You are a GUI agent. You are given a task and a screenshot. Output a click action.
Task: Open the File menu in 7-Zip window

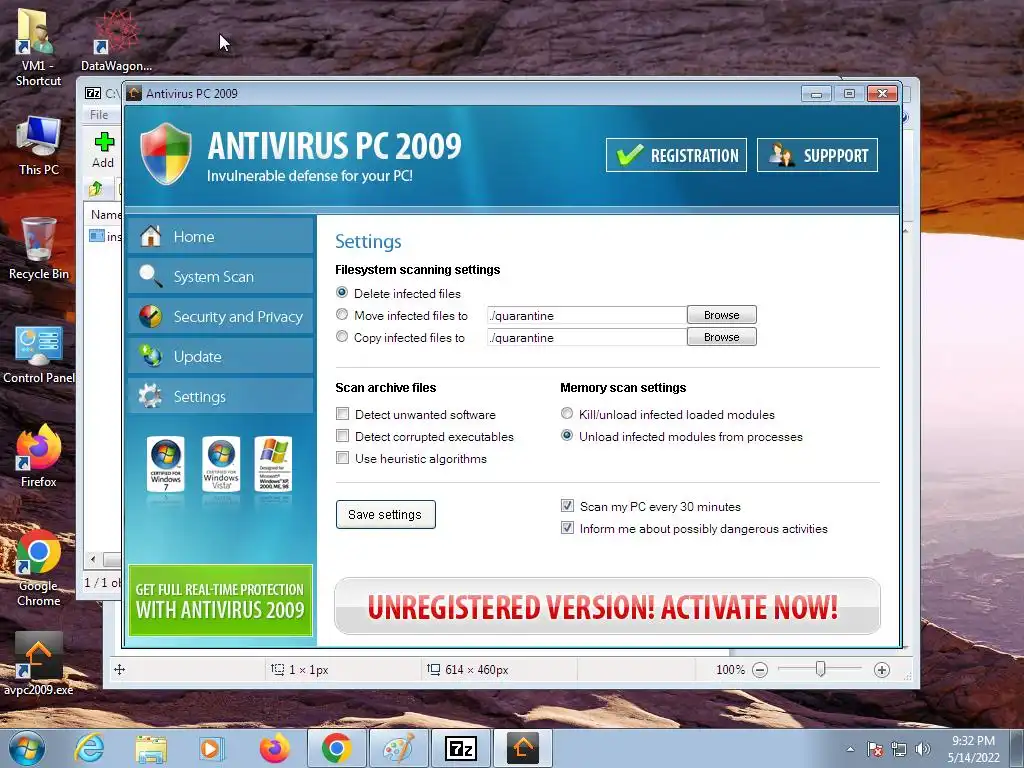tap(99, 114)
